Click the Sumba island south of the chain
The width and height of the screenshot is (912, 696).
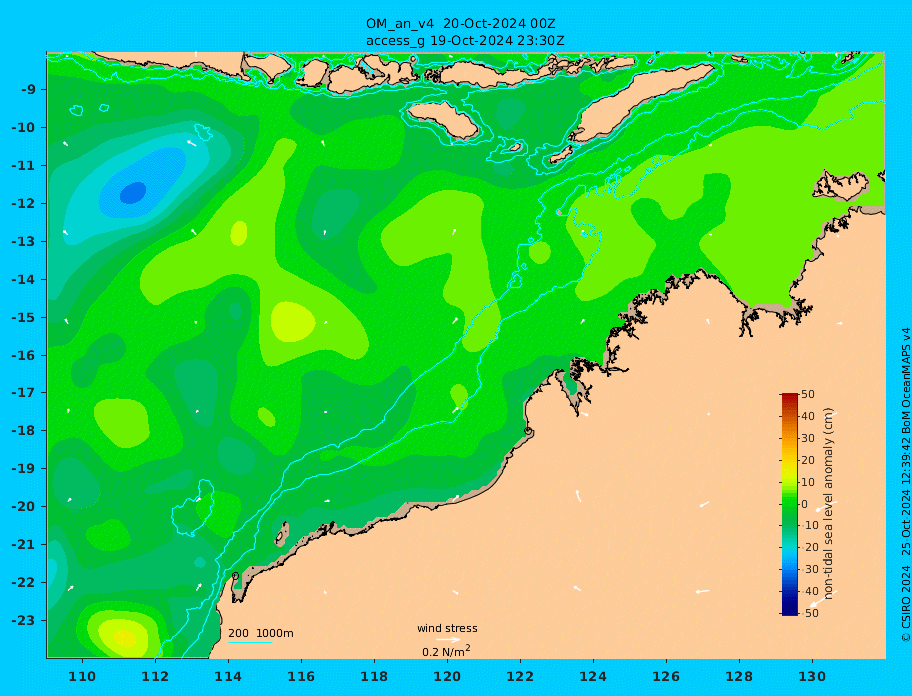443,120
